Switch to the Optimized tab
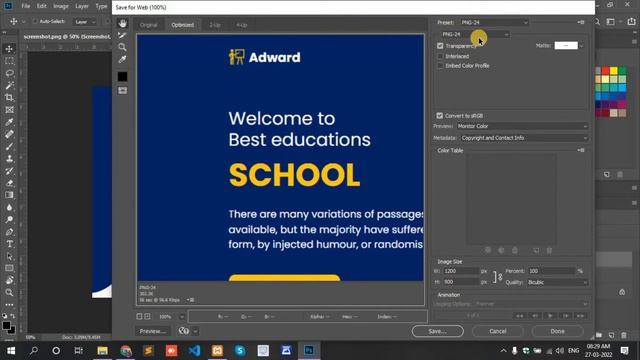Image resolution: width=640 pixels, height=360 pixels. coord(182,25)
